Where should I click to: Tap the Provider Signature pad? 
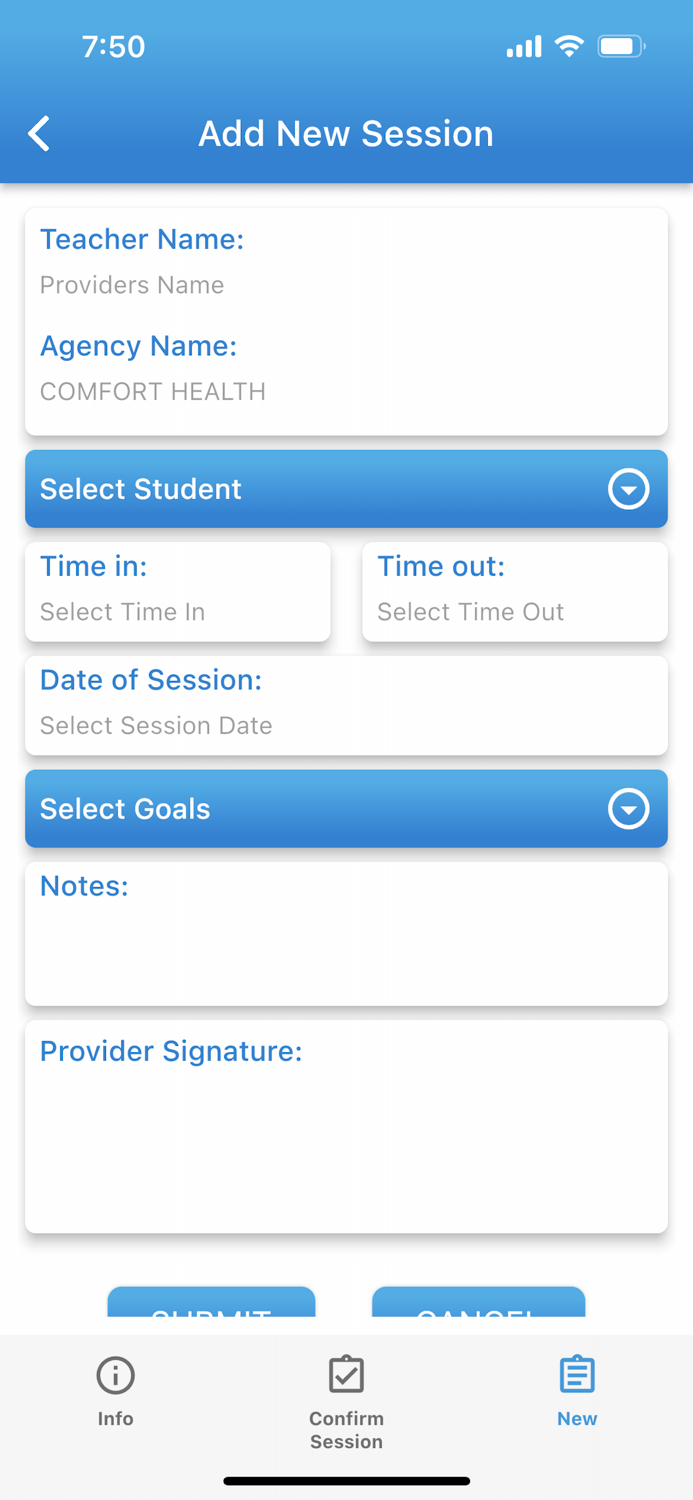click(x=346, y=1127)
